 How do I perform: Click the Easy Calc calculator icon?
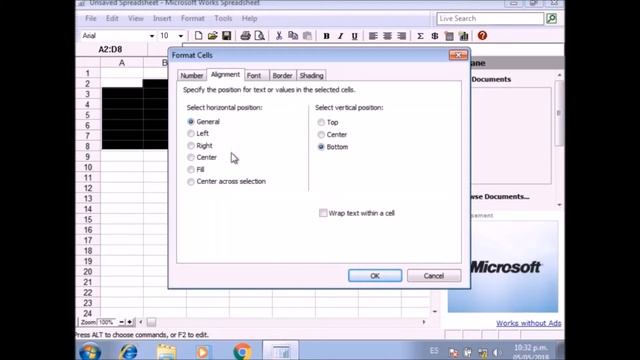(x=449, y=36)
